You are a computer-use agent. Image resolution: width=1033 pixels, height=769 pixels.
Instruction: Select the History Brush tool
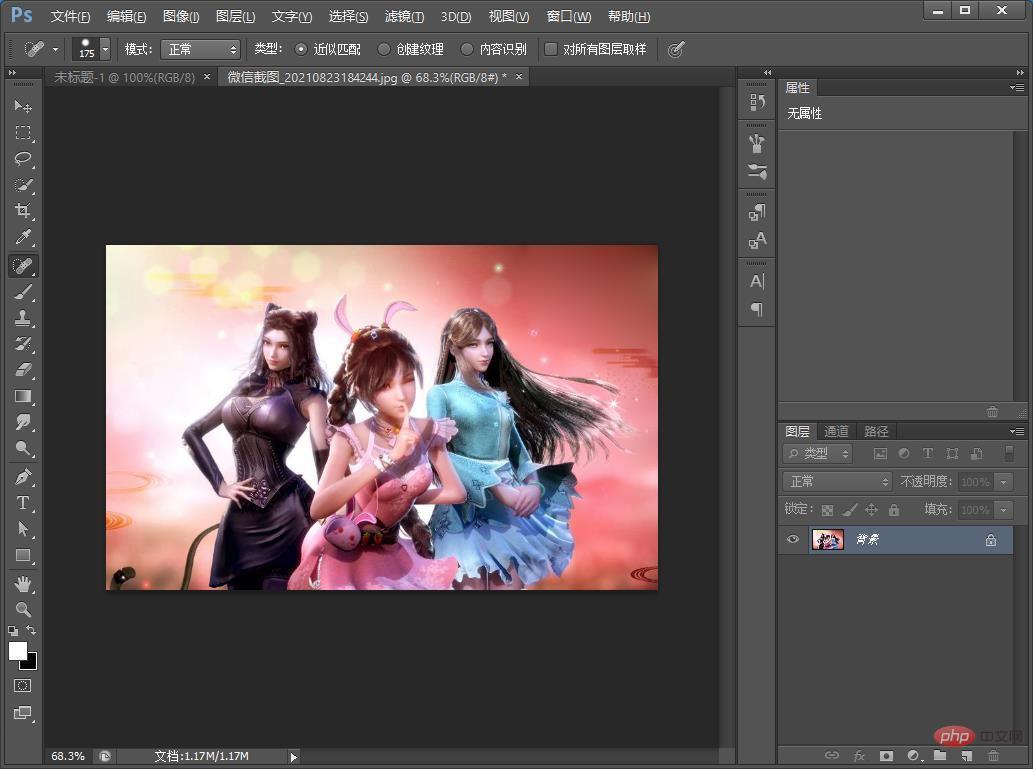pos(23,344)
